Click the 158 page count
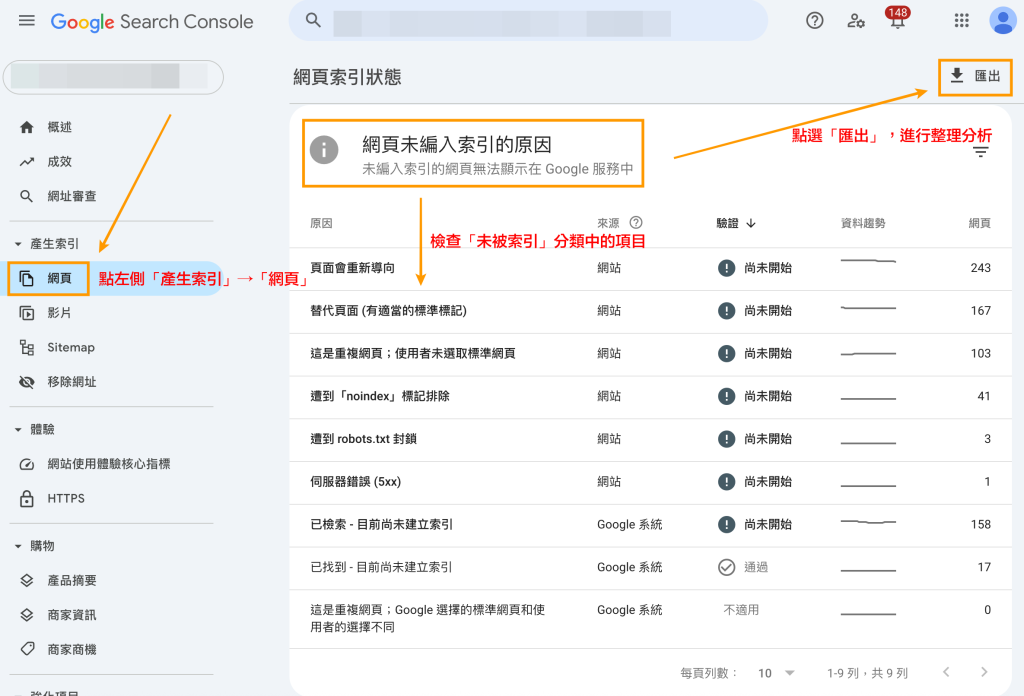This screenshot has height=696, width=1024. coord(980,524)
